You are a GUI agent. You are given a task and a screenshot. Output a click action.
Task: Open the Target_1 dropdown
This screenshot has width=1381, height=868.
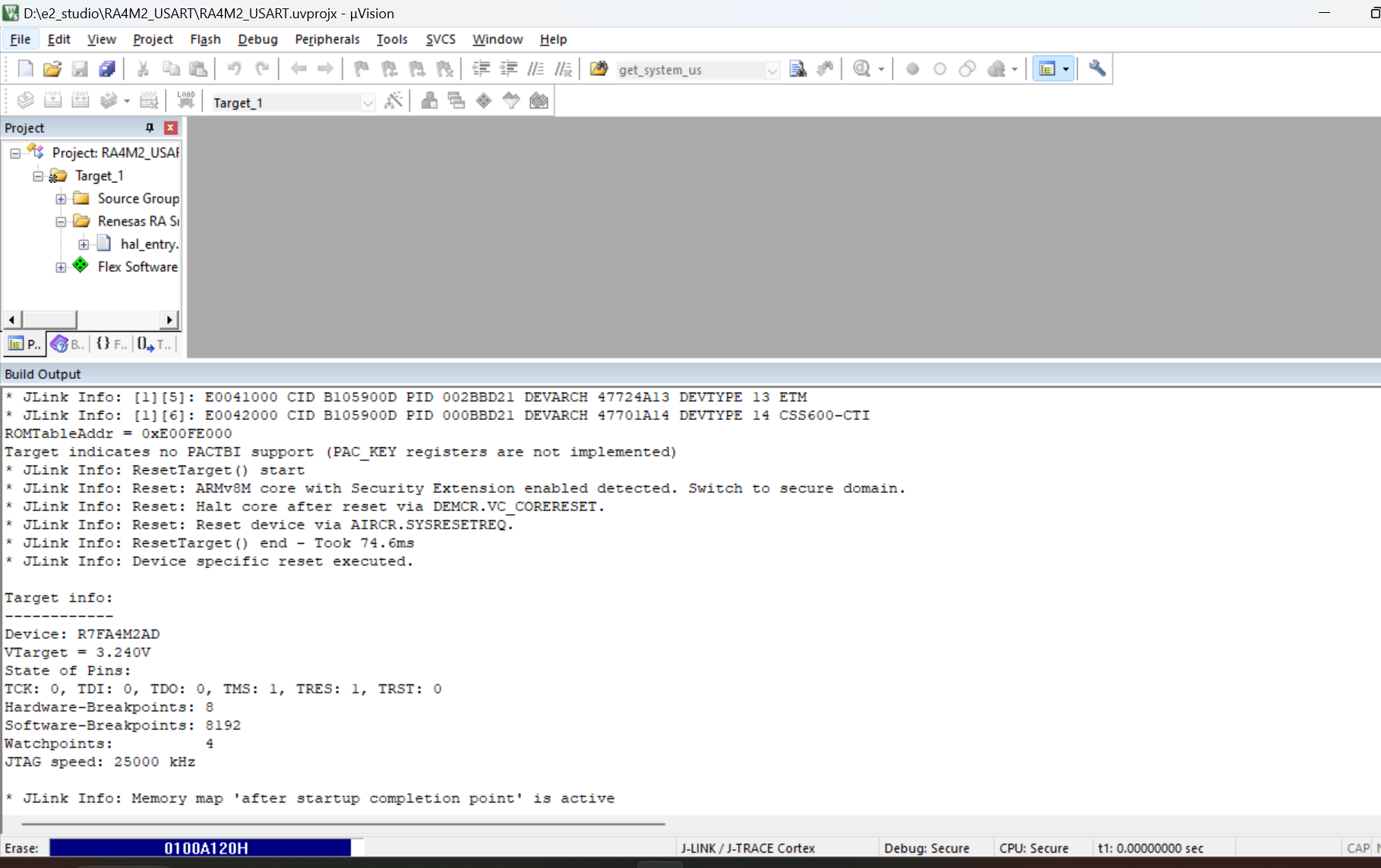point(368,103)
